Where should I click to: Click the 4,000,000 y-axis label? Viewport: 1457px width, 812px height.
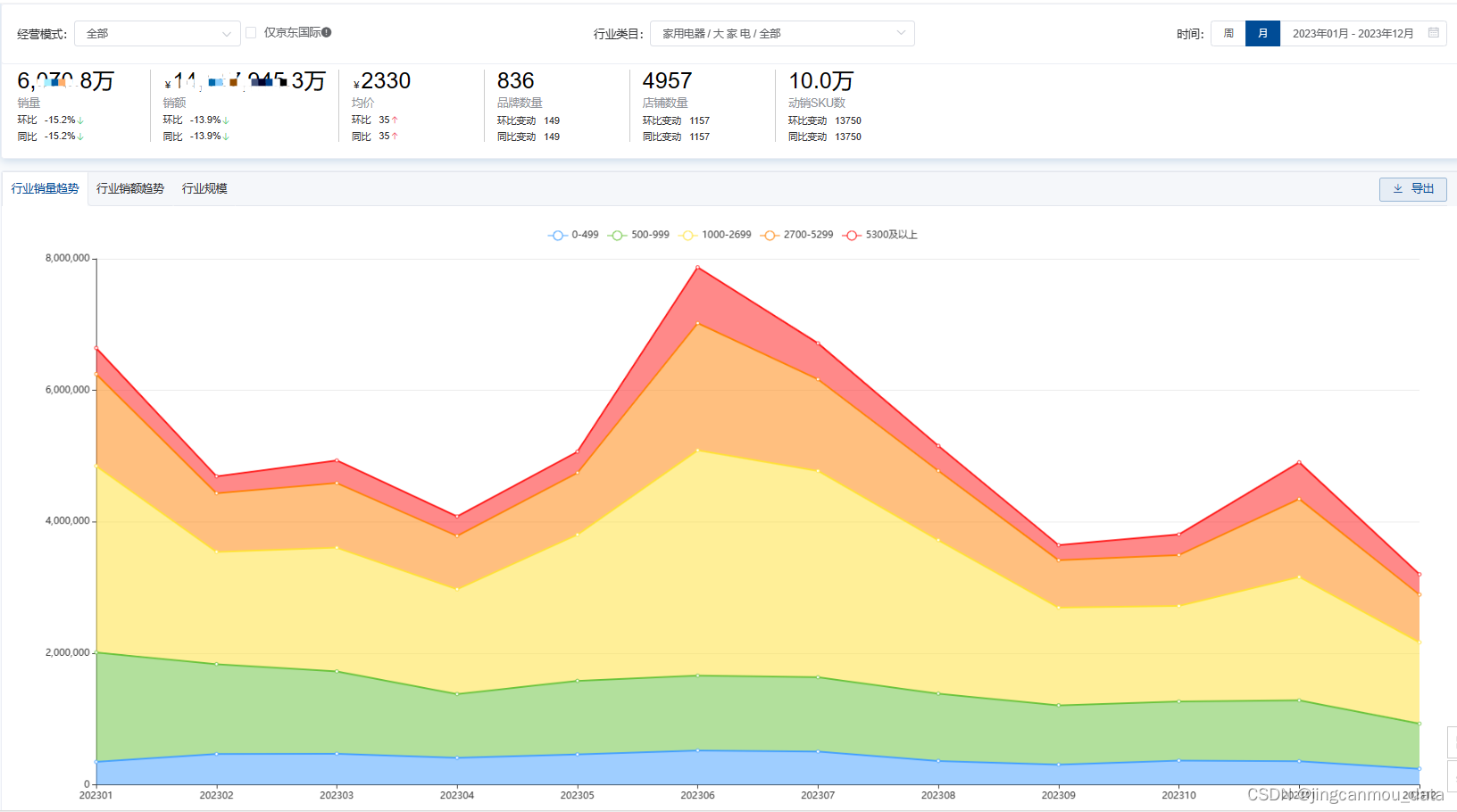coord(68,521)
